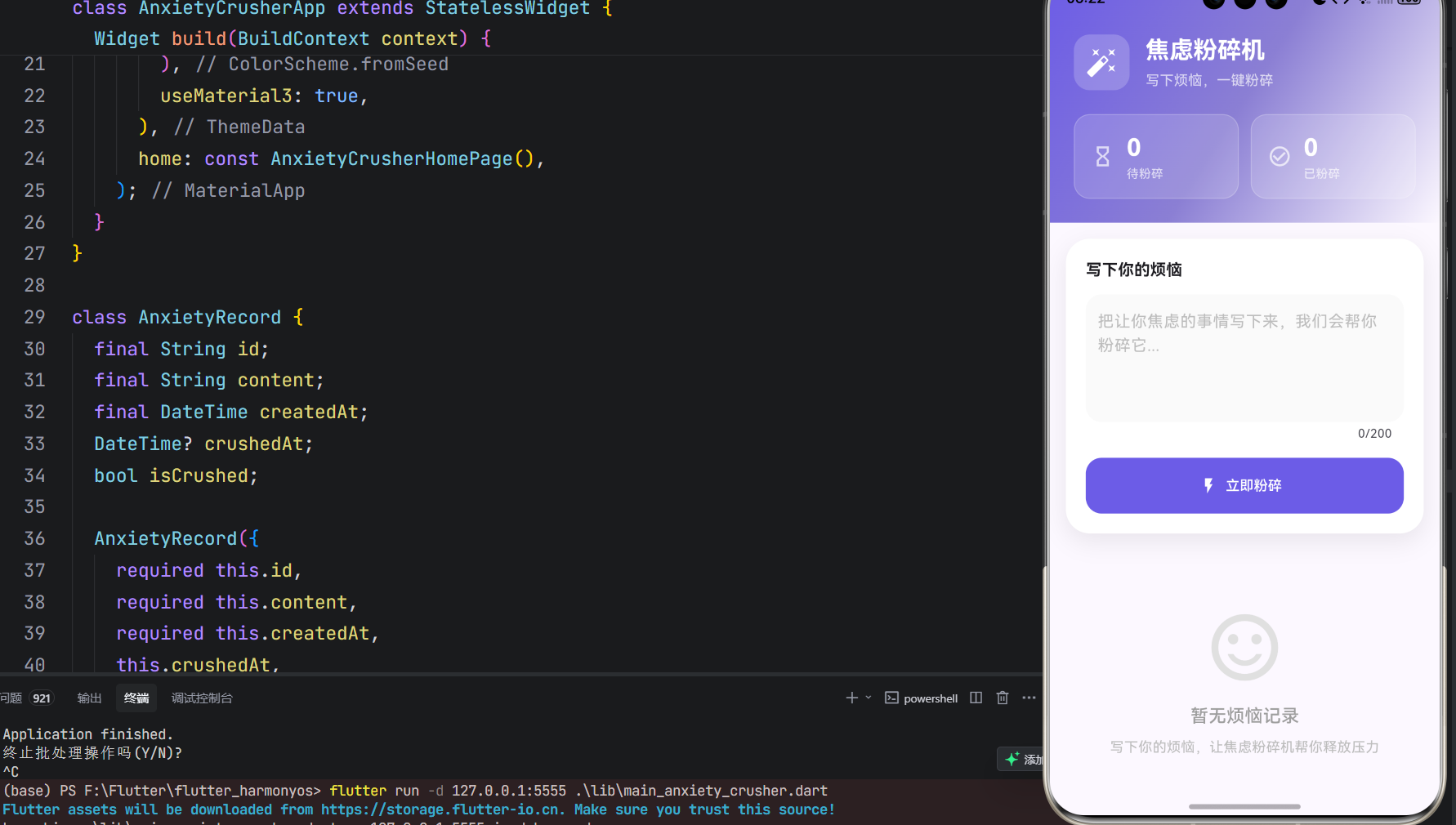Click the 暂无烦恼记录 empty-state text
The image size is (1456, 825).
pos(1244,716)
